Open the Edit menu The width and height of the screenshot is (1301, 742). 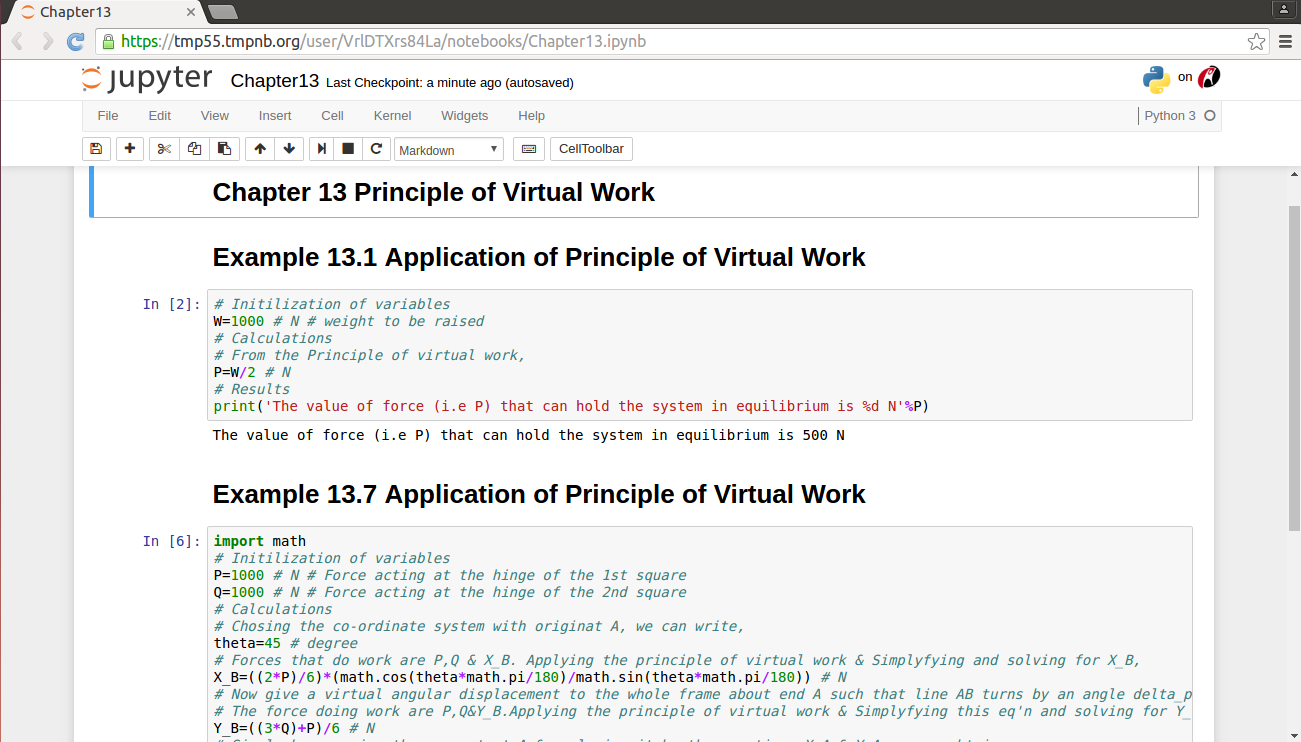(x=160, y=116)
